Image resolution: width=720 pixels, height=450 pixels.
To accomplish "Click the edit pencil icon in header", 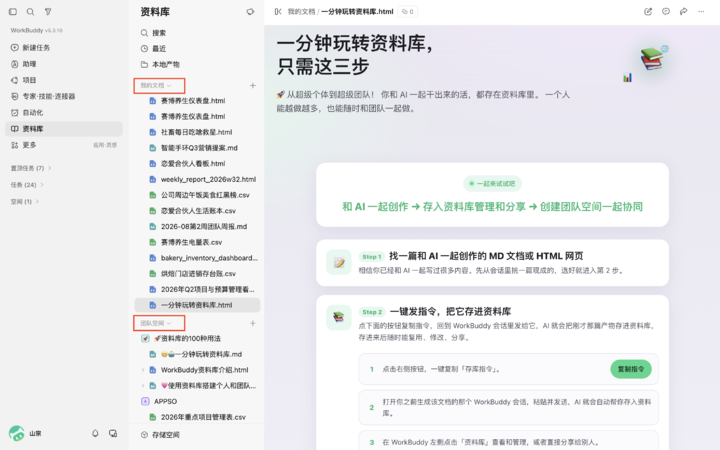I will point(648,12).
